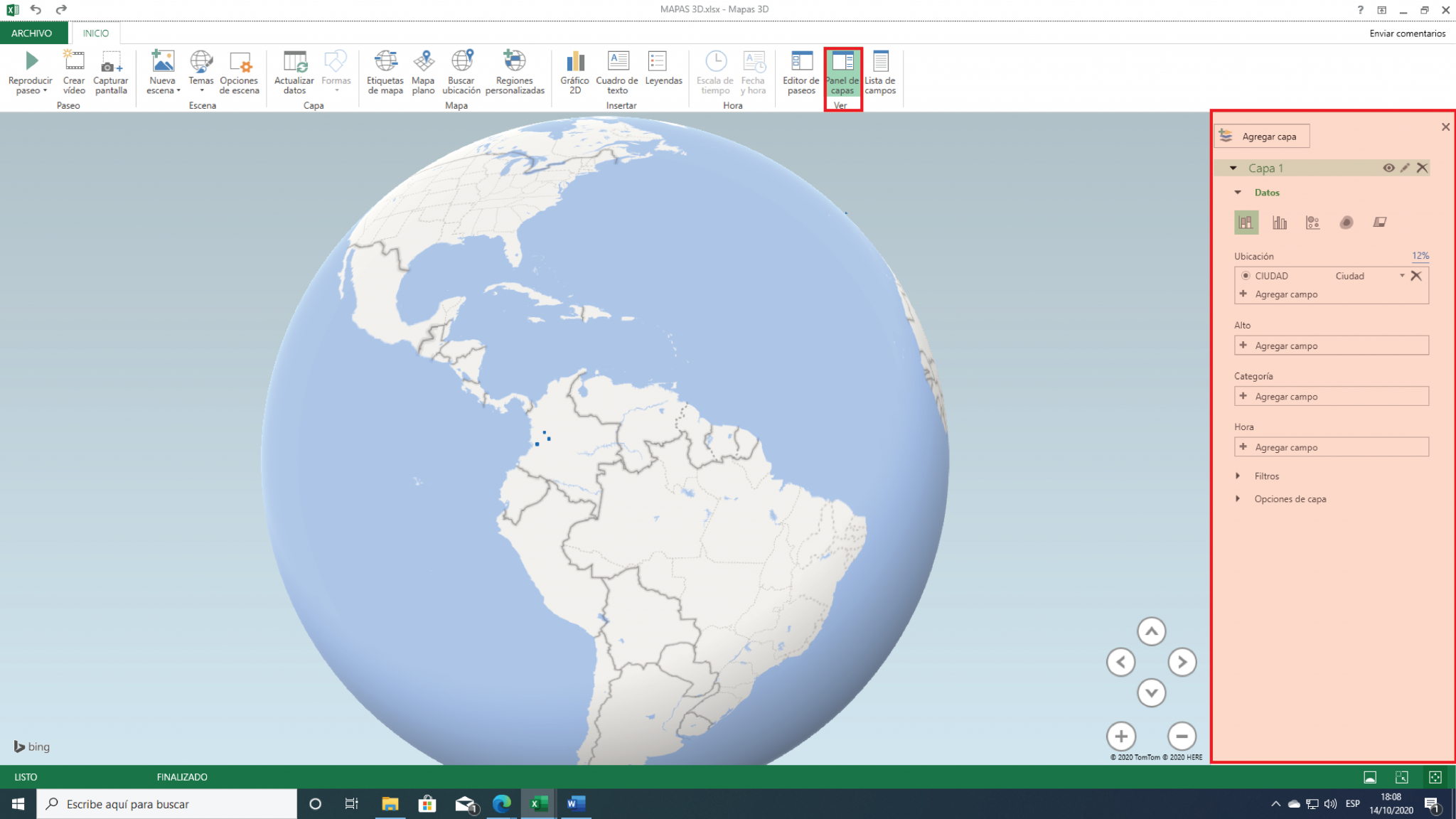Select the region visualization type
This screenshot has height=819, width=1456.
click(1380, 222)
